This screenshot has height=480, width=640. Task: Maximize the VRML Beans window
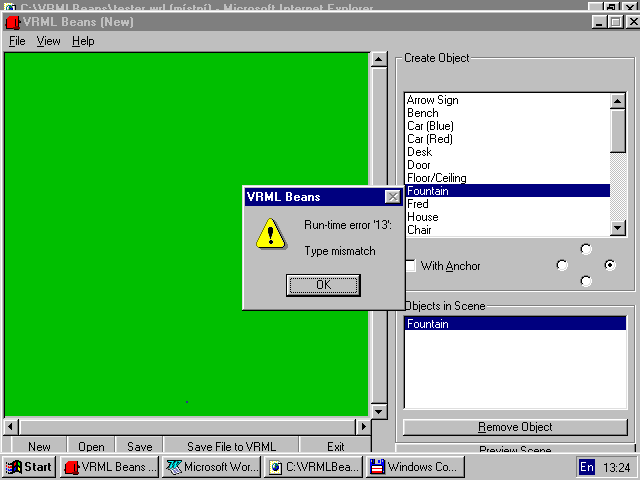tap(615, 22)
